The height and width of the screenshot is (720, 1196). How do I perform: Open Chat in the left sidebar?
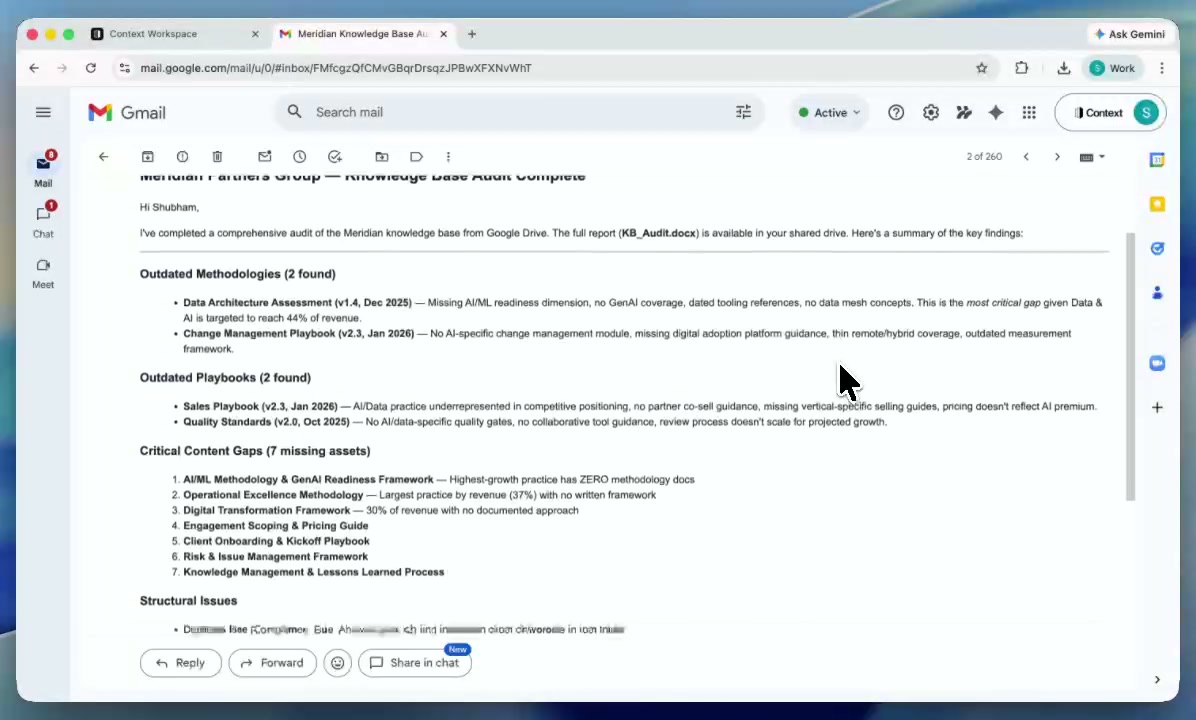click(43, 220)
